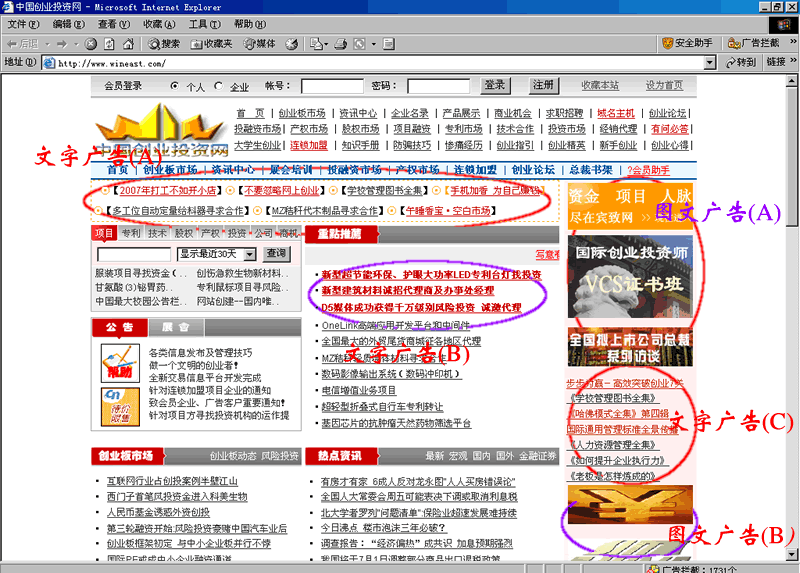
Task: Click the Refresh icon in the toolbar
Action: click(109, 44)
